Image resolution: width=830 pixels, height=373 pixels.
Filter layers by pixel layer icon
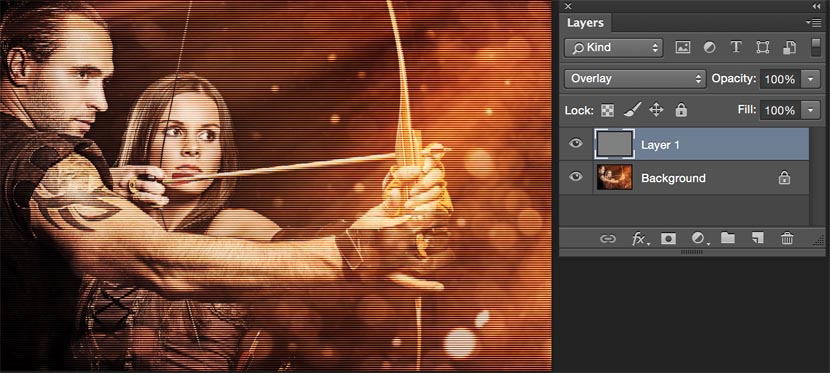click(x=683, y=47)
